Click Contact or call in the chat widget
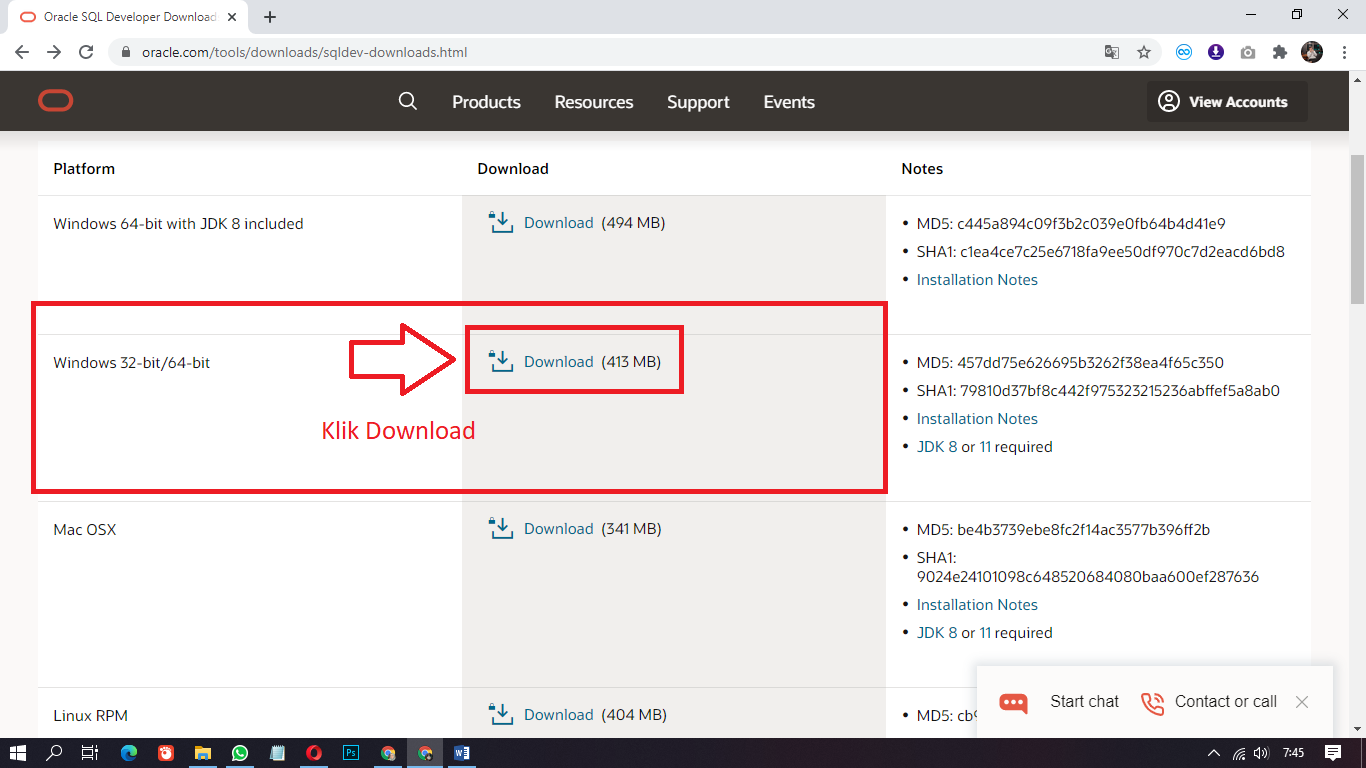 [1209, 702]
